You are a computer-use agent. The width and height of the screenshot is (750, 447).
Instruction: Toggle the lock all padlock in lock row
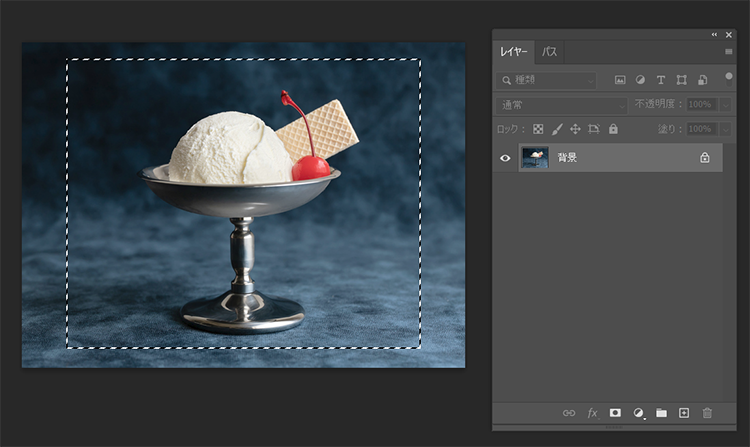click(x=613, y=129)
